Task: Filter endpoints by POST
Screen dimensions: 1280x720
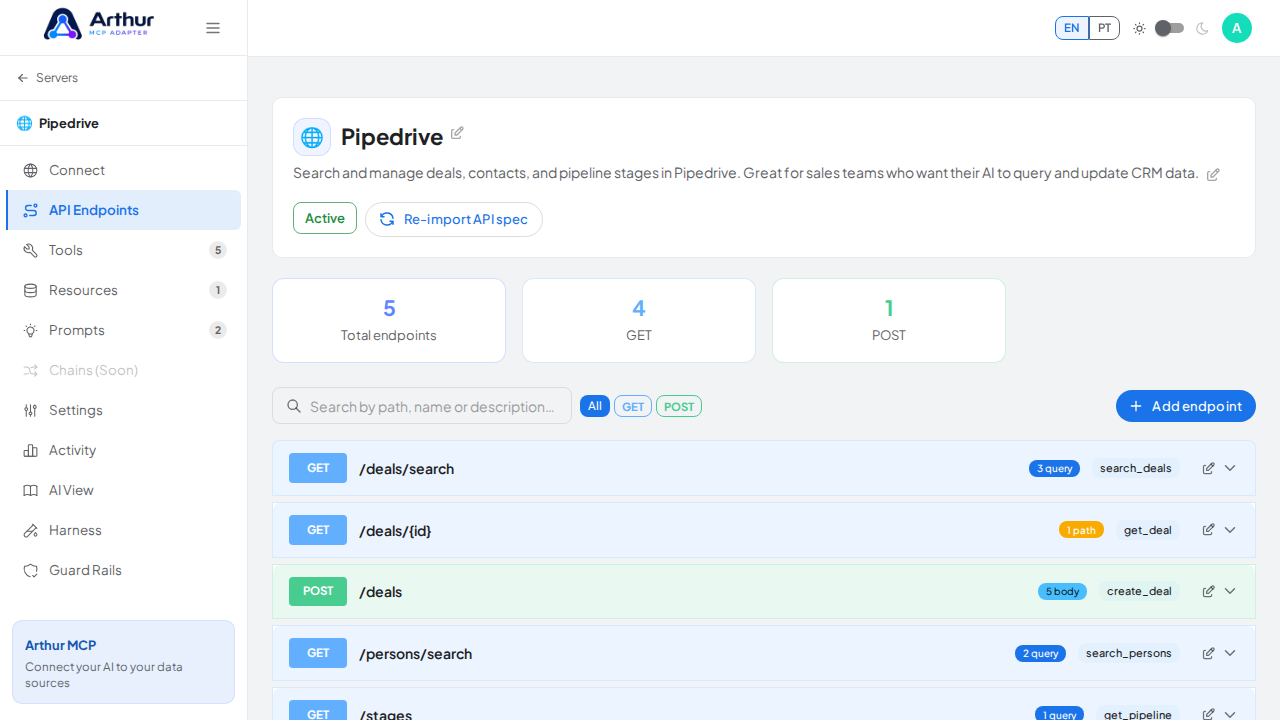Action: coord(679,406)
